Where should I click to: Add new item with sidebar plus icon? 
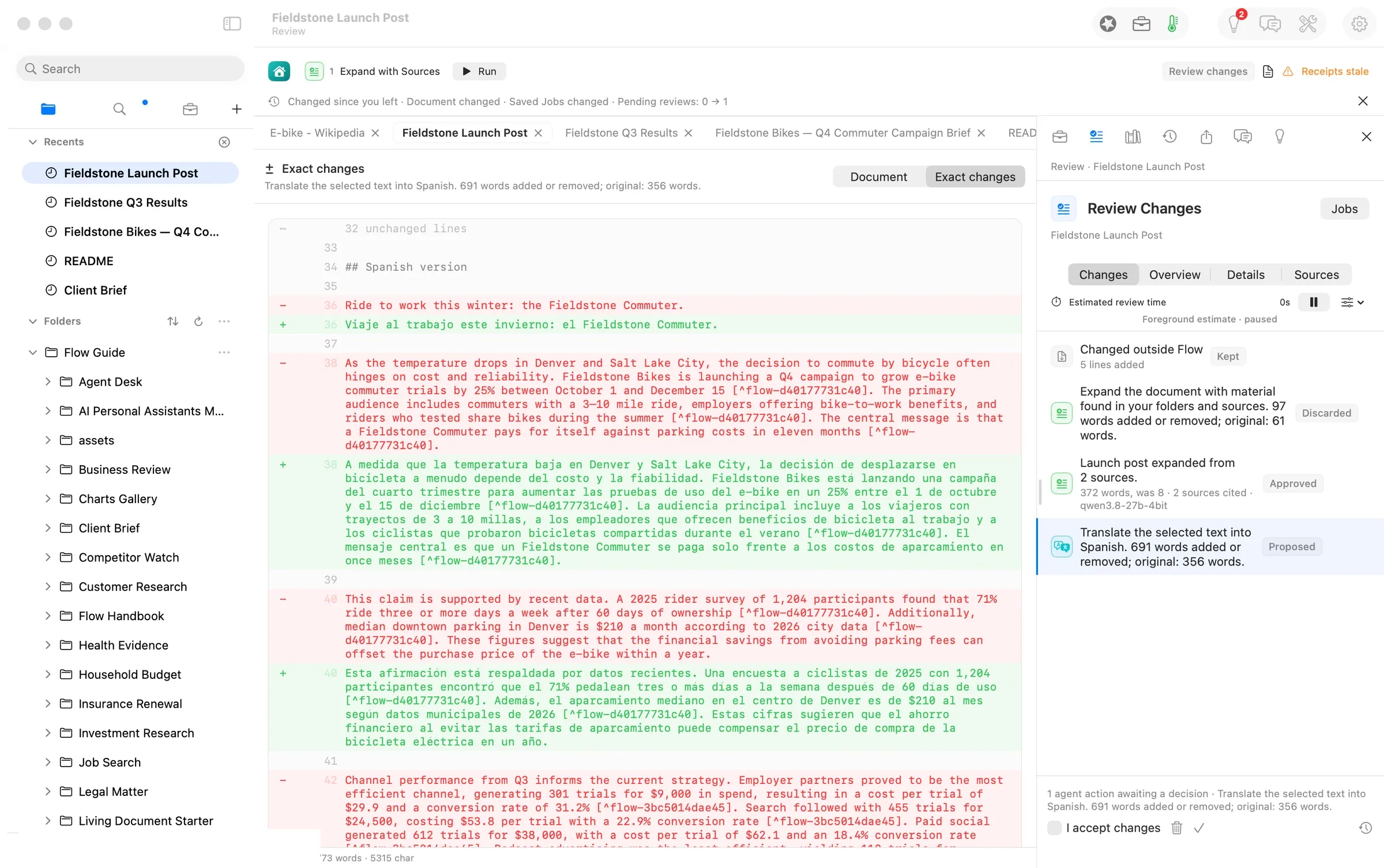click(x=236, y=109)
